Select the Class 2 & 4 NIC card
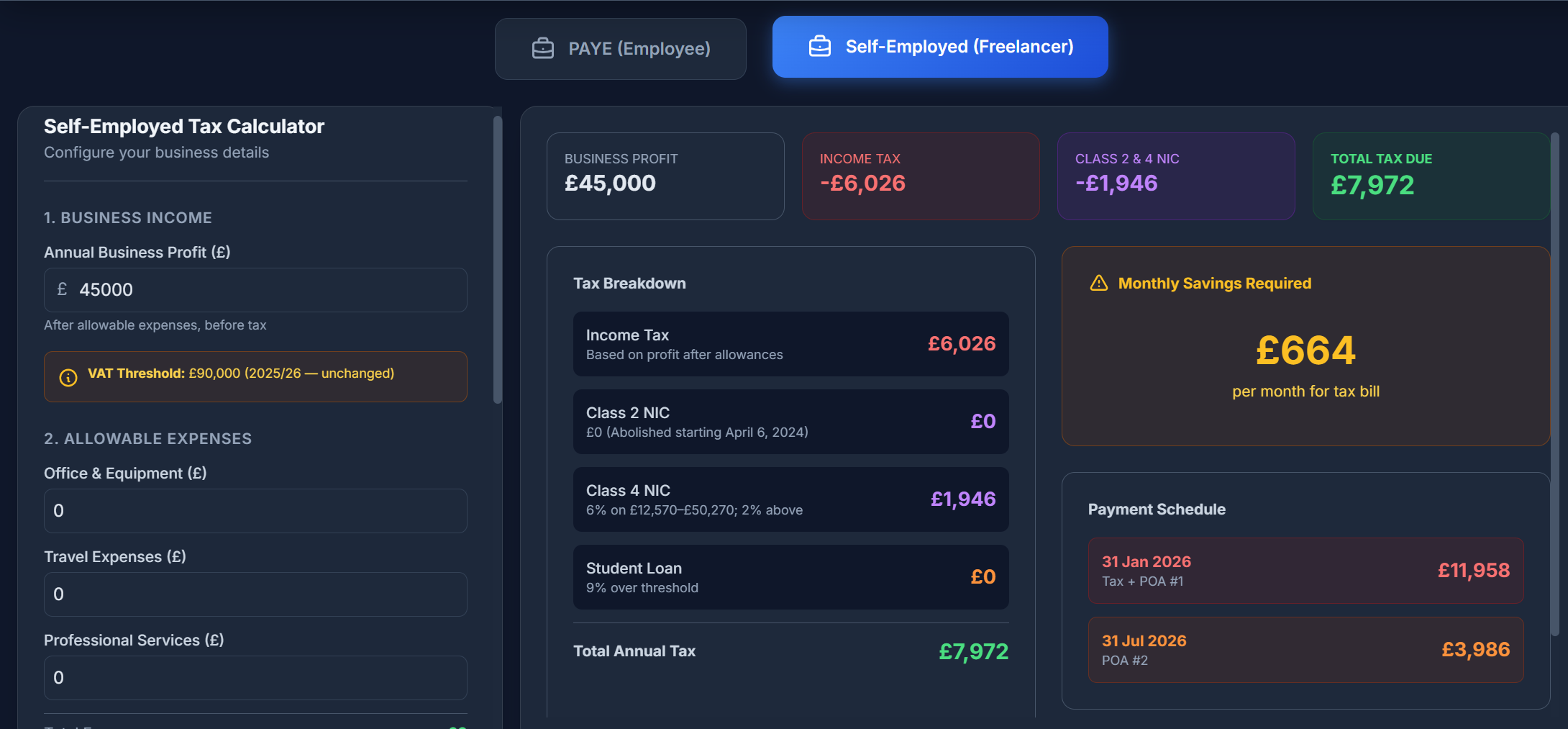 (1175, 176)
